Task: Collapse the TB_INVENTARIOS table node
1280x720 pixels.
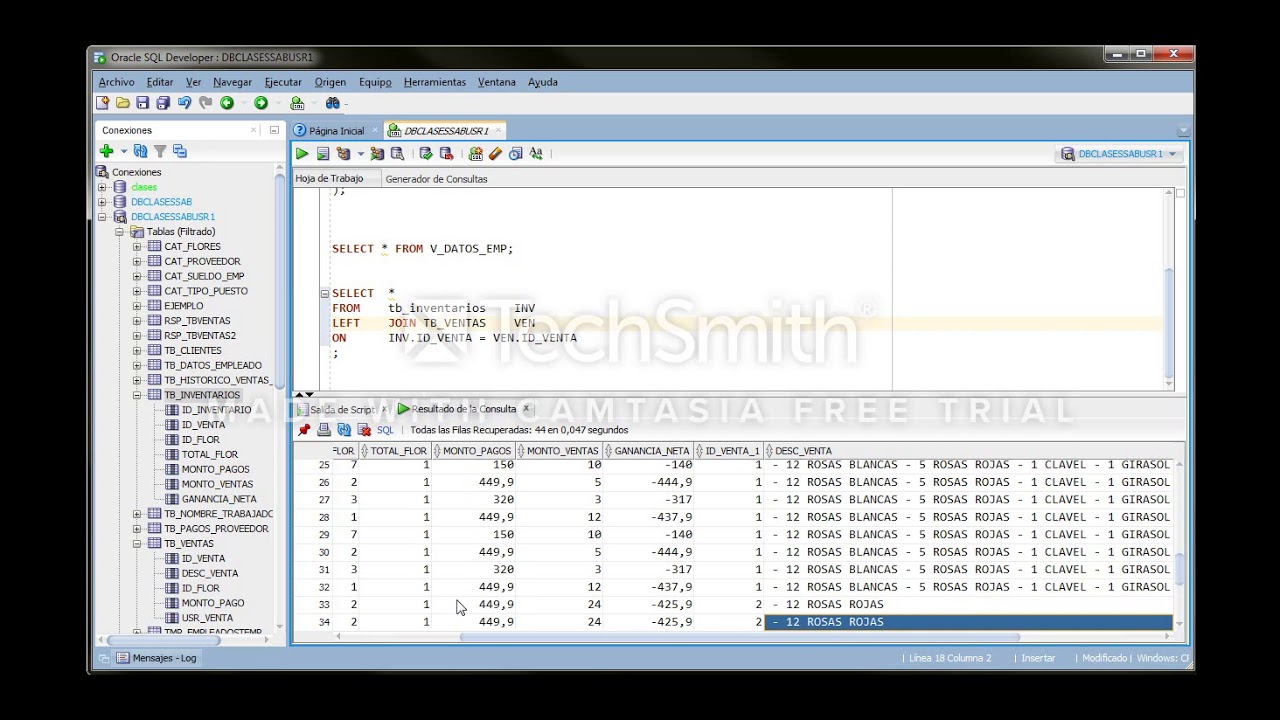Action: click(137, 395)
